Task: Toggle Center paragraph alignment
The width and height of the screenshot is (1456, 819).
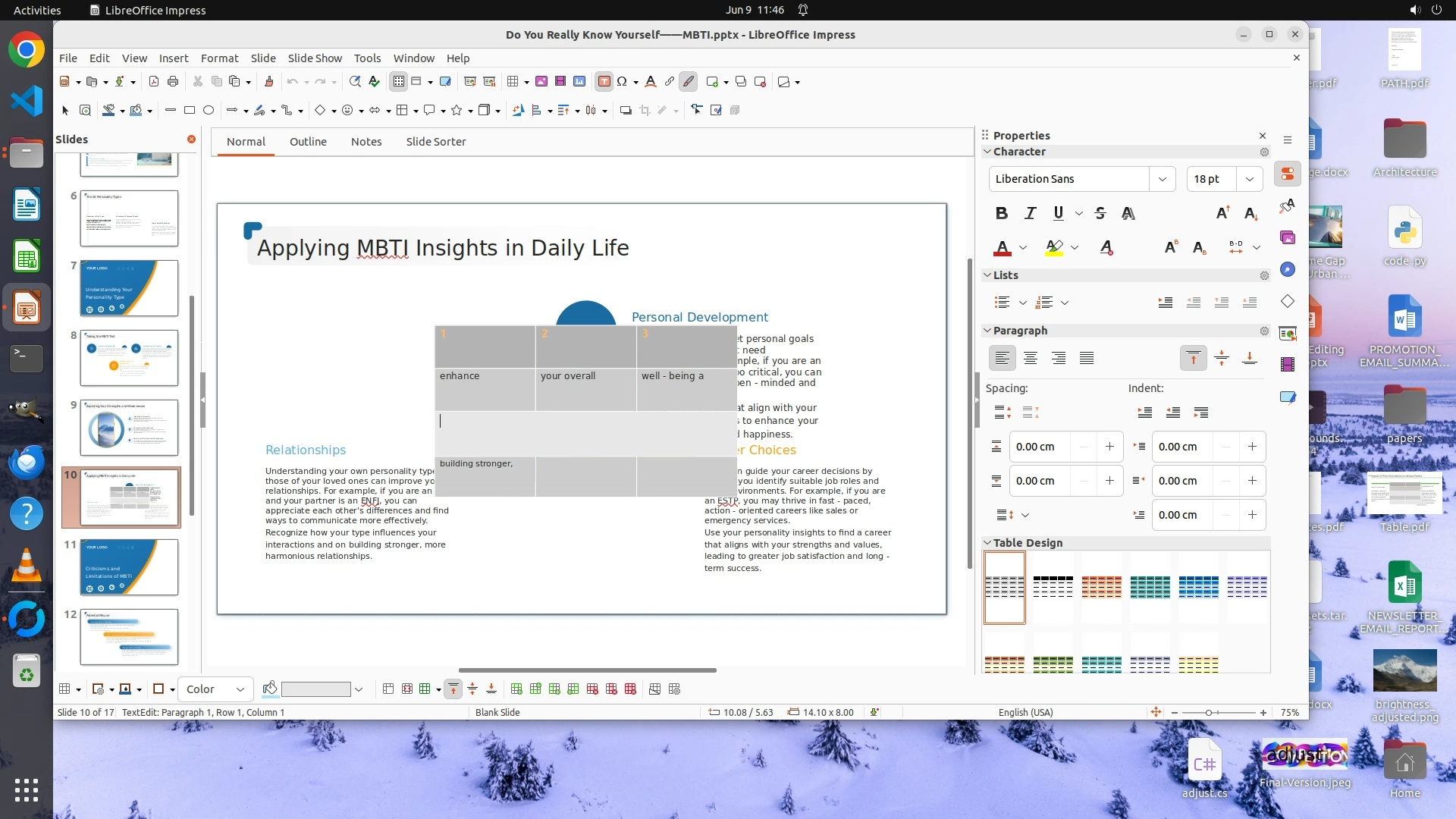Action: [1030, 358]
